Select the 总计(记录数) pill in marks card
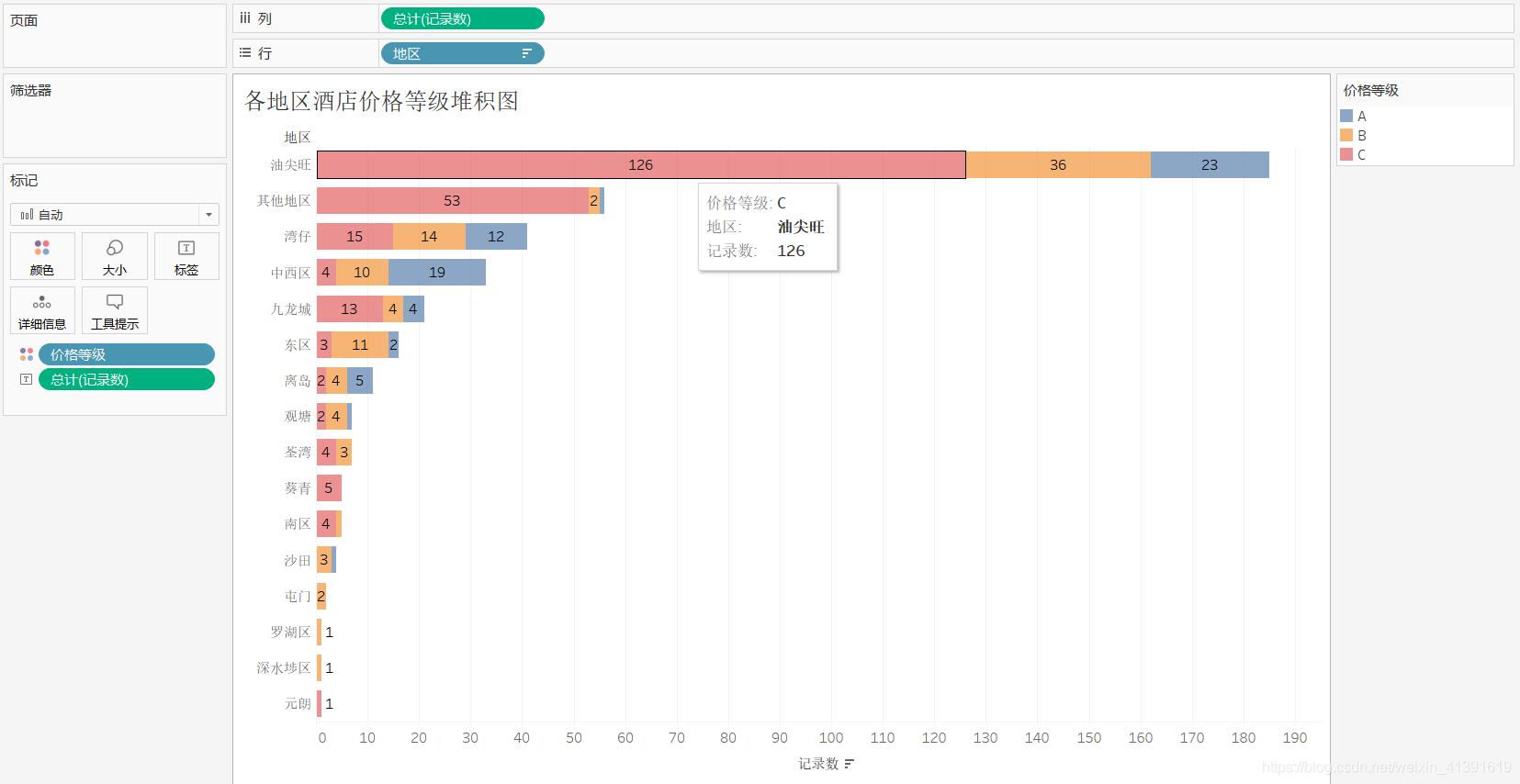Viewport: 1520px width, 784px height. tap(127, 379)
